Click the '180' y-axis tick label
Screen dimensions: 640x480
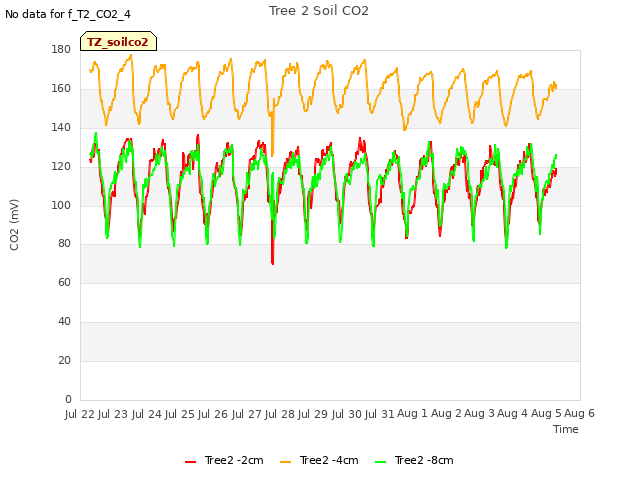coord(61,49)
